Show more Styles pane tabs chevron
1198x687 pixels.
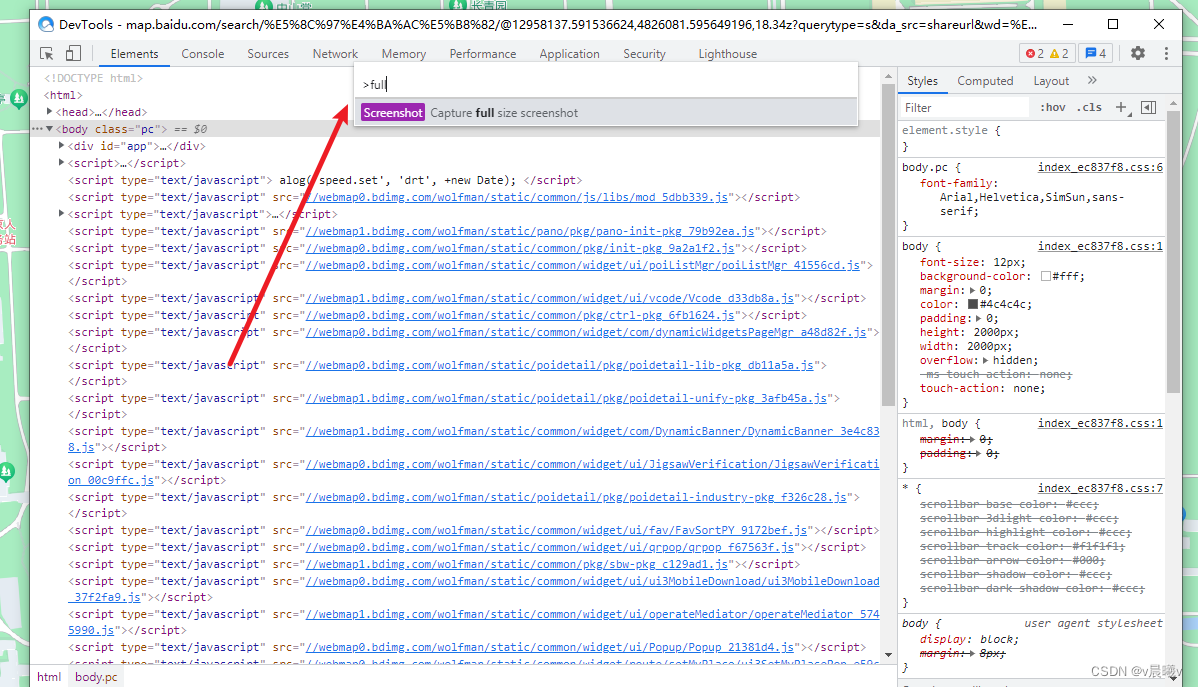tap(1092, 80)
